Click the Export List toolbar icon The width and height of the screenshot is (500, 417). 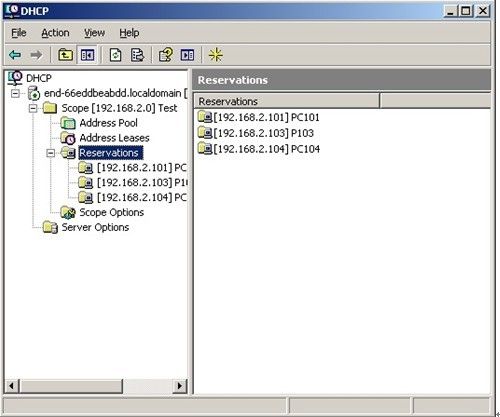[x=137, y=55]
